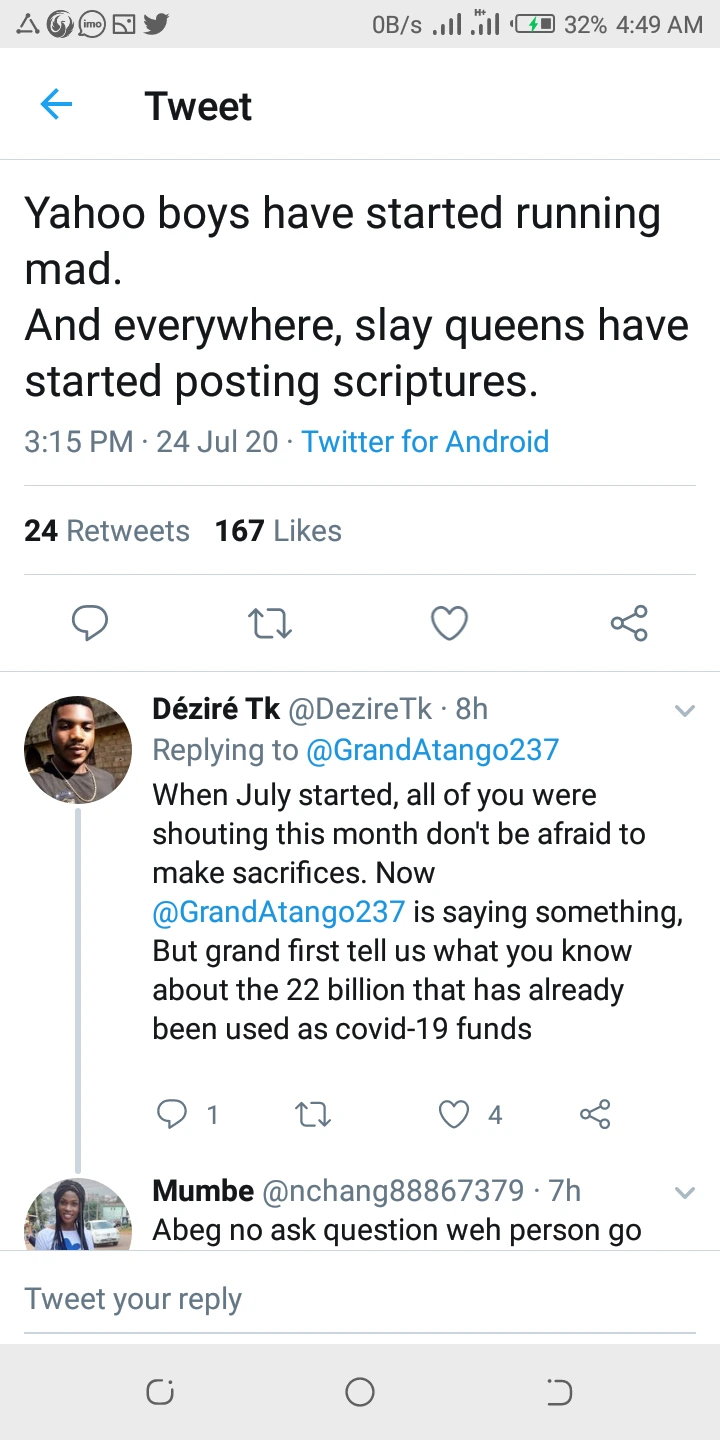Viewport: 720px width, 1440px height.
Task: Open @GrandAtango237 in the Replying to line
Action: 432,750
